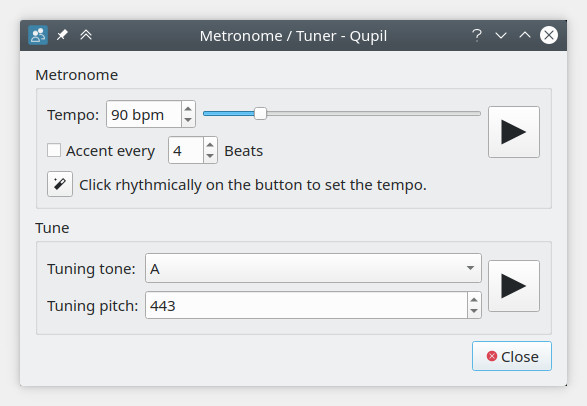Increase tempo with the up arrow
The width and height of the screenshot is (587, 406).
pos(188,108)
